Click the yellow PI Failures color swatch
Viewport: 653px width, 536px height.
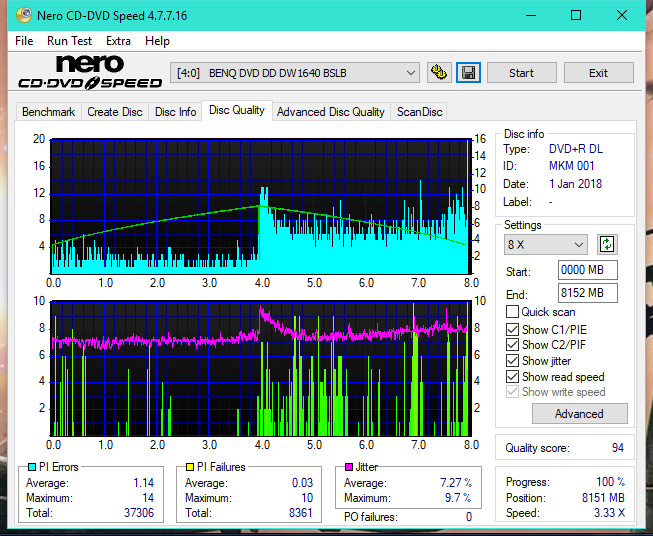189,467
